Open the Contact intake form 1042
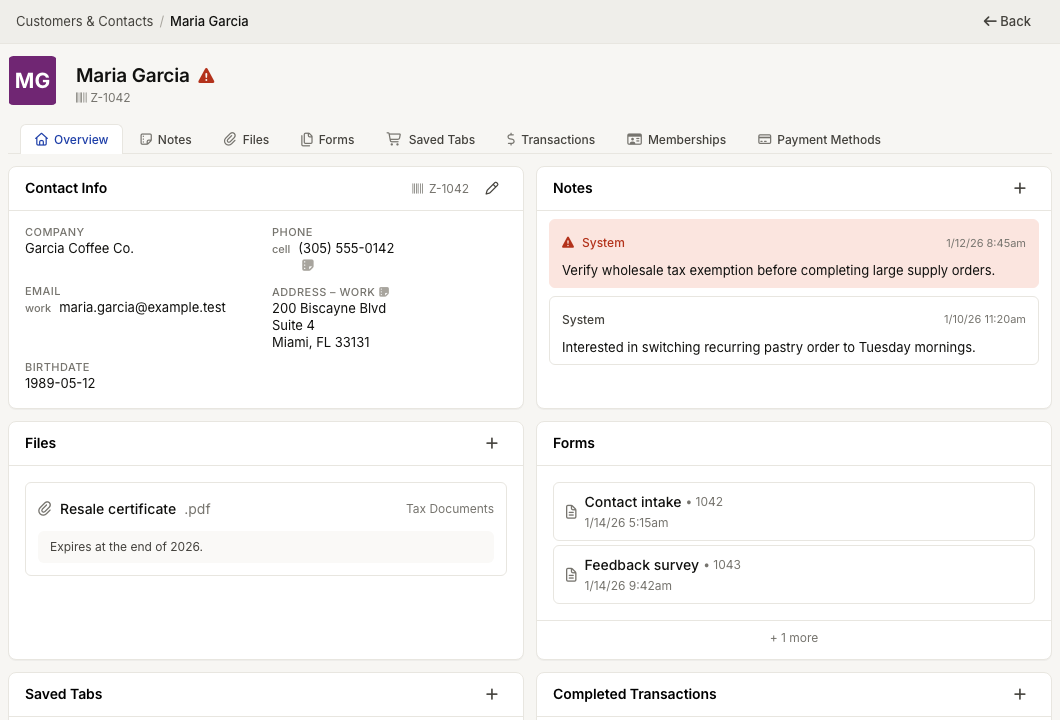This screenshot has height=720, width=1060. click(794, 512)
